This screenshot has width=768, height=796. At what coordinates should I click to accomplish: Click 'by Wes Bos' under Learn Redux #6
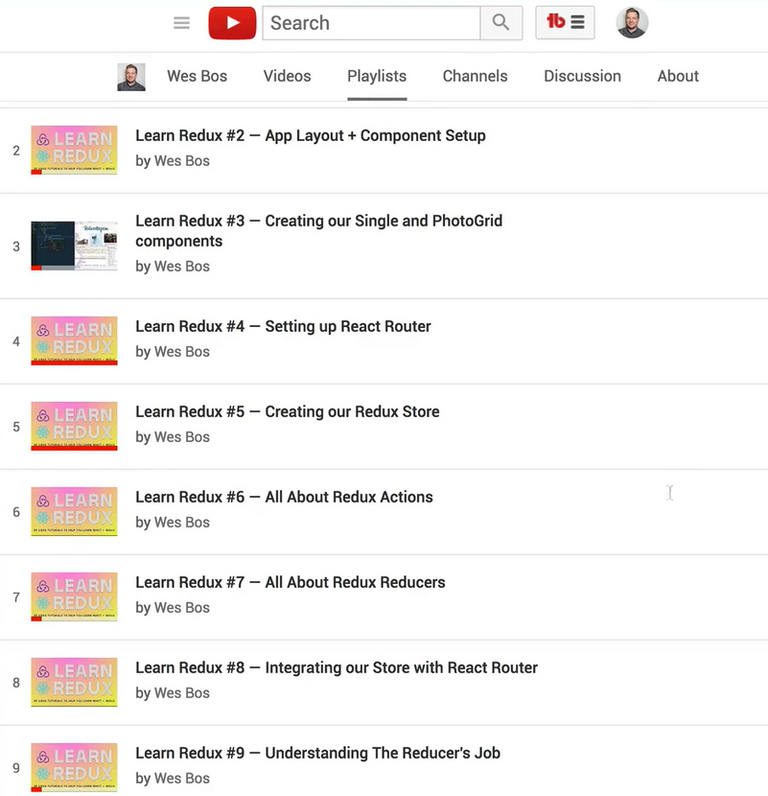[x=172, y=522]
